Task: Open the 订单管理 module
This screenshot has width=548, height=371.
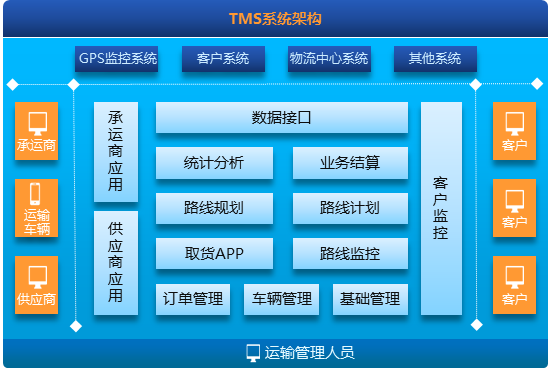Action: tap(193, 299)
